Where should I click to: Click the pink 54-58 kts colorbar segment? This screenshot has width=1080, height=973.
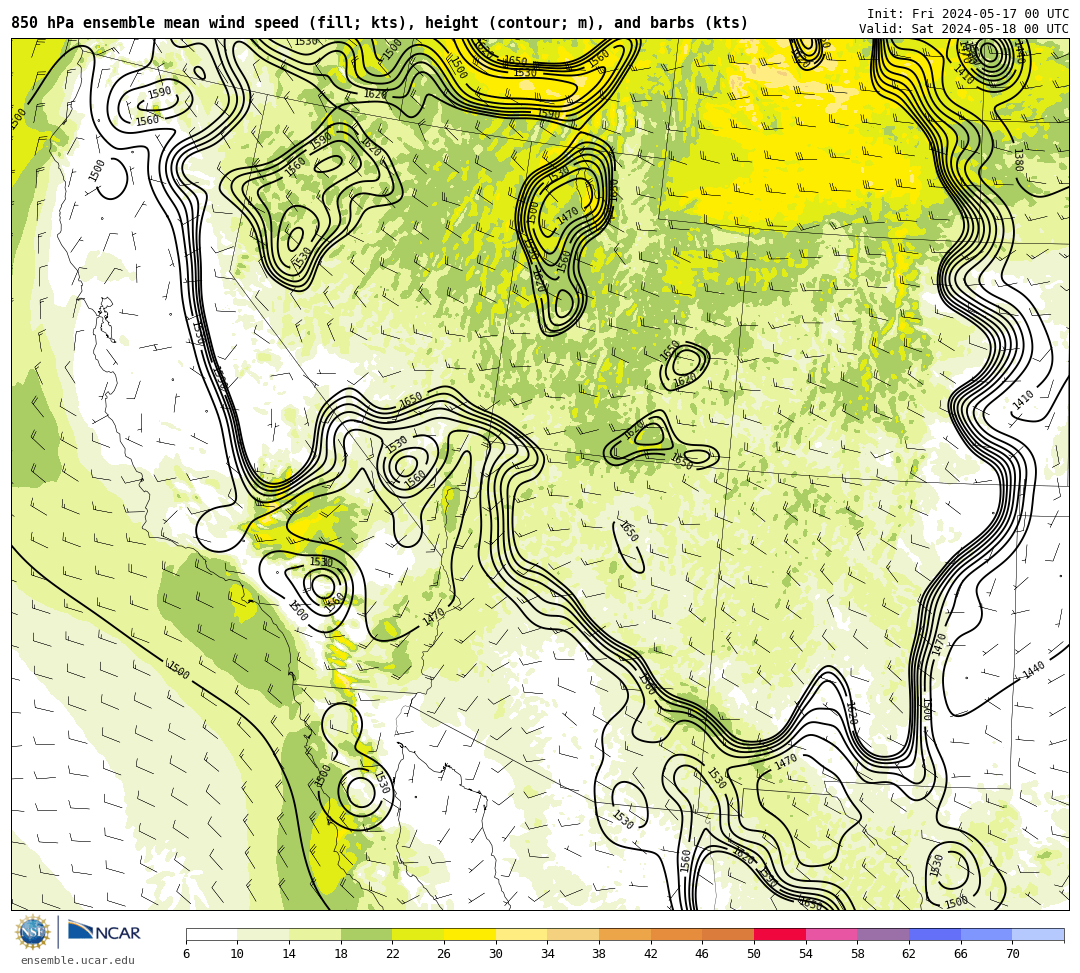(x=831, y=934)
